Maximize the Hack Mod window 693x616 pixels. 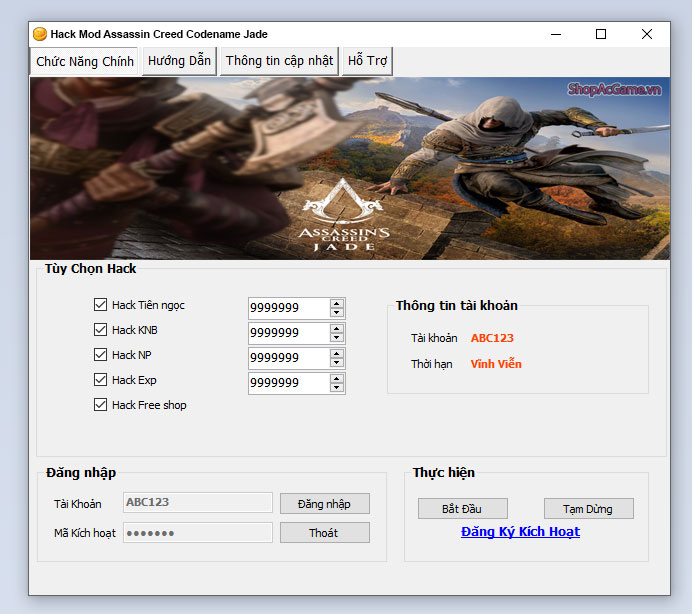(601, 34)
